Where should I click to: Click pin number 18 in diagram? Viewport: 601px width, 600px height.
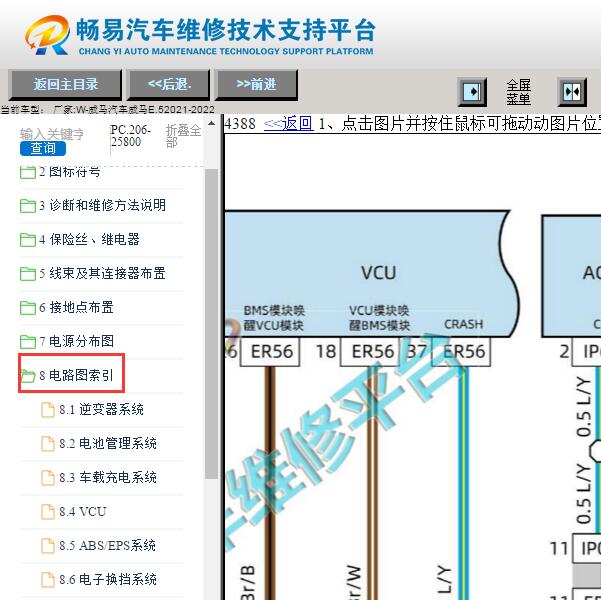click(x=325, y=352)
